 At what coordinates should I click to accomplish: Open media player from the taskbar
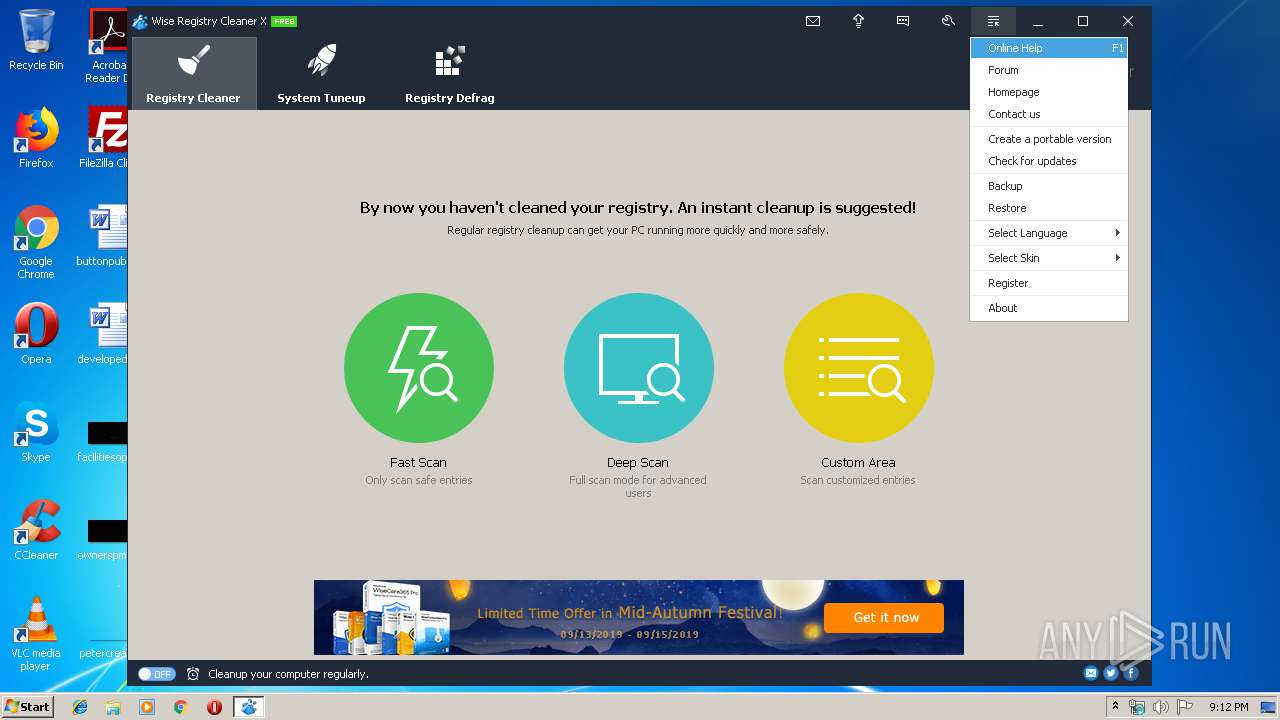147,707
